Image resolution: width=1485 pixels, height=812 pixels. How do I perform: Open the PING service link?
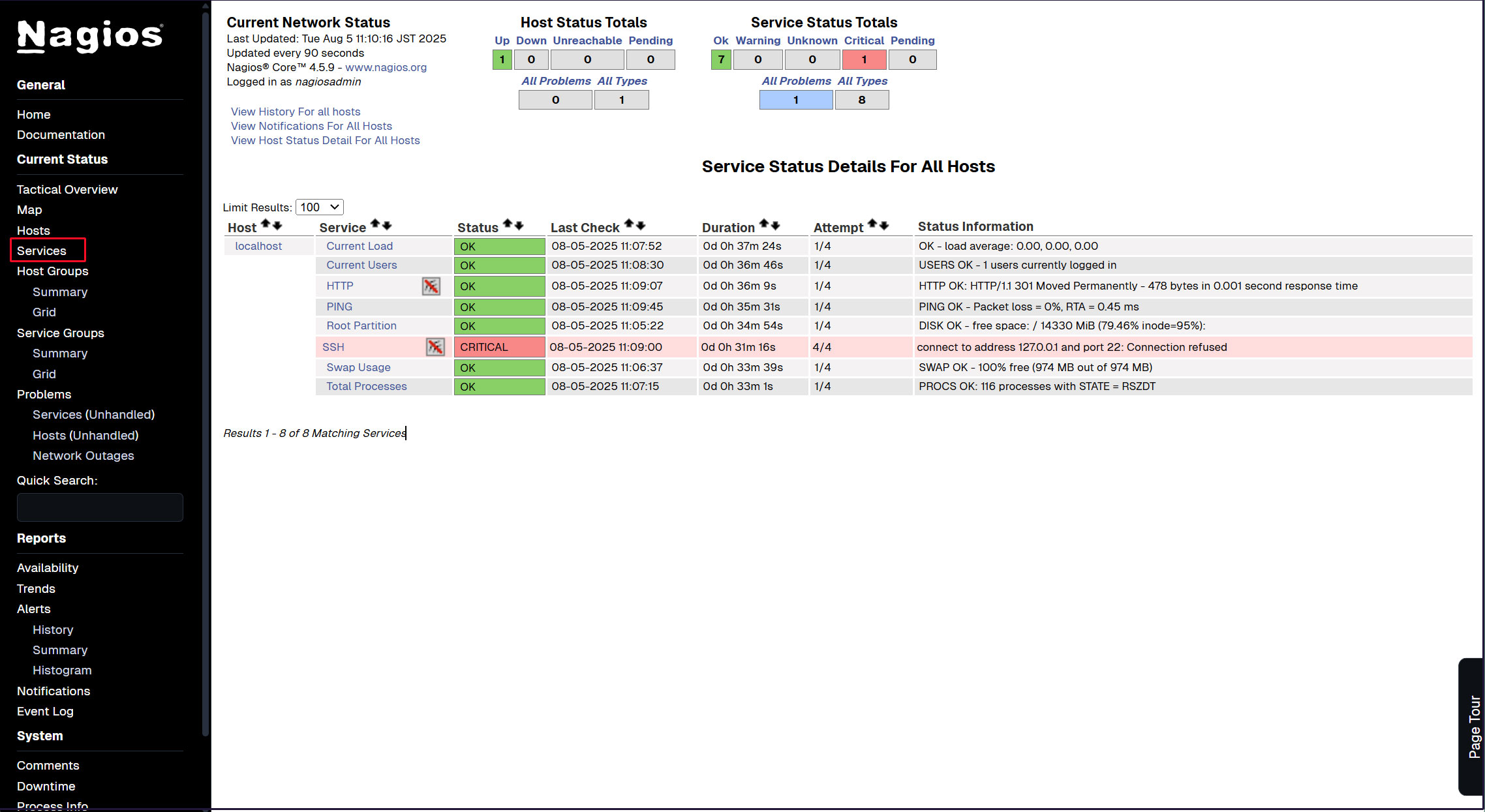339,307
